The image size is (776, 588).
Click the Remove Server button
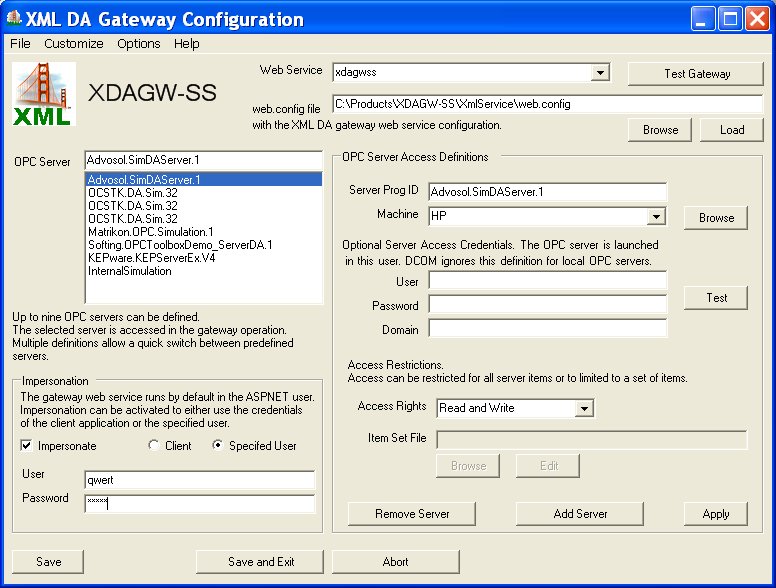pos(412,514)
